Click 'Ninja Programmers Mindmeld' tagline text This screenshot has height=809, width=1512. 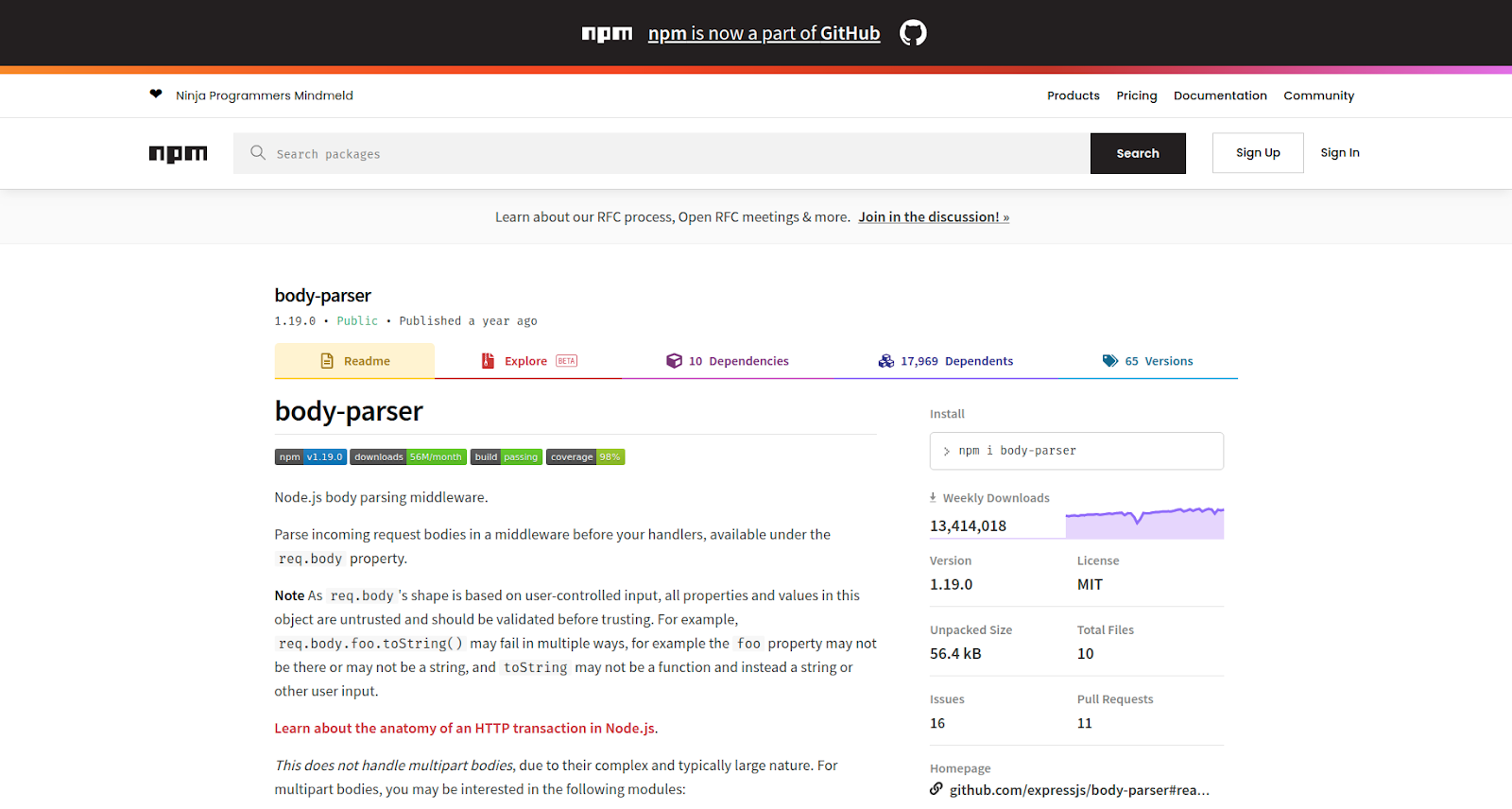pos(265,95)
